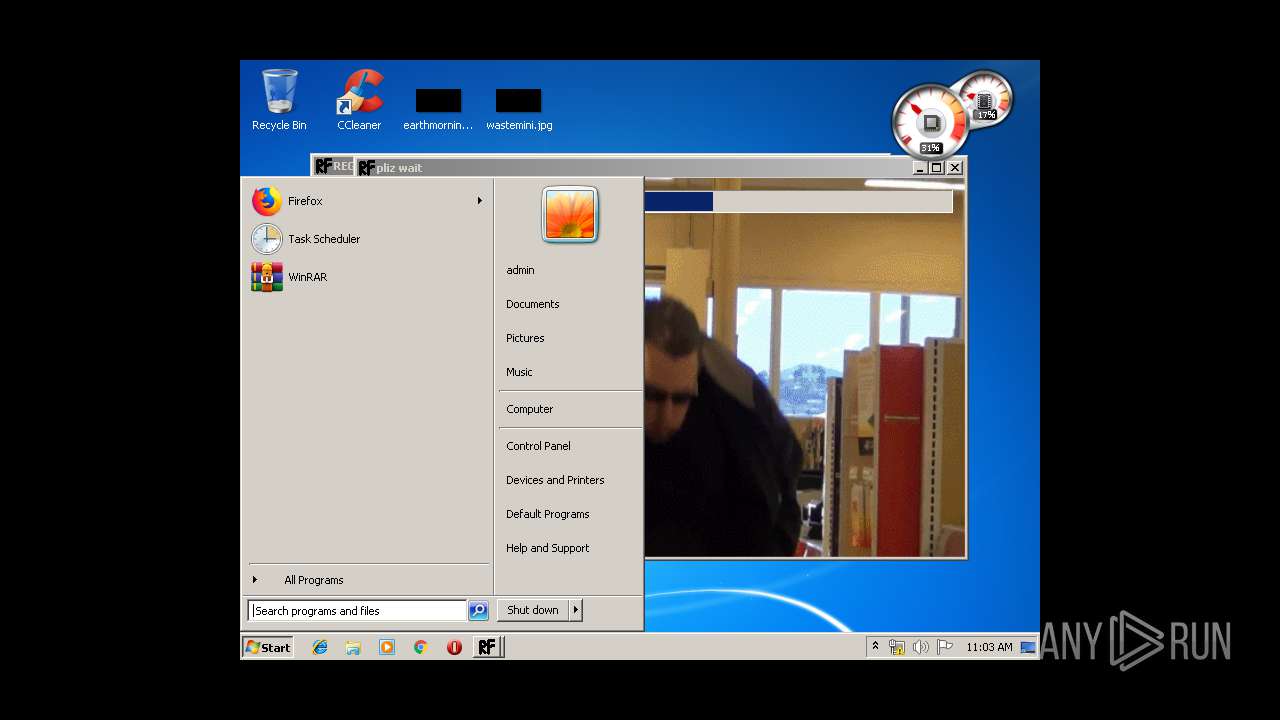The image size is (1280, 720).
Task: Open Windows Media Player from the taskbar
Action: pos(387,647)
